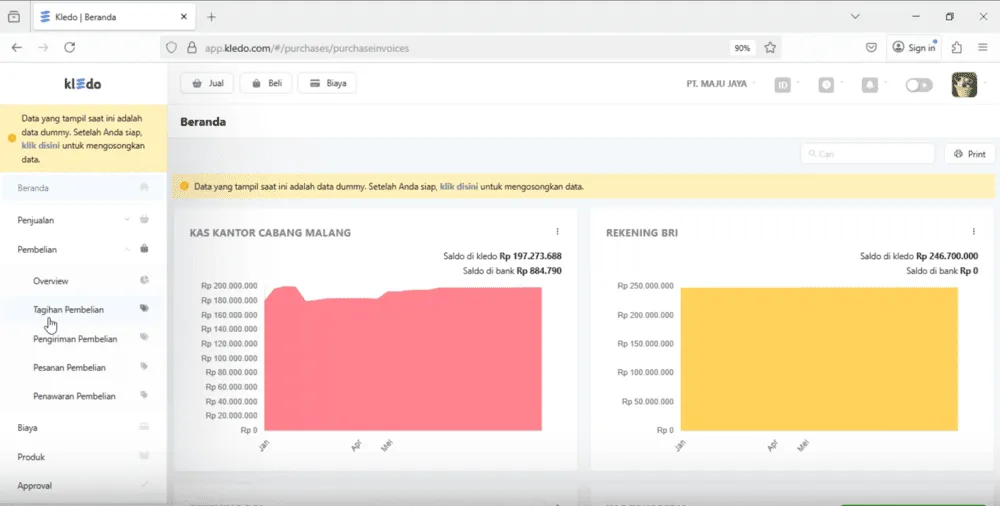Click the Print button
Viewport: 1000px width, 506px height.
pyautogui.click(x=969, y=154)
